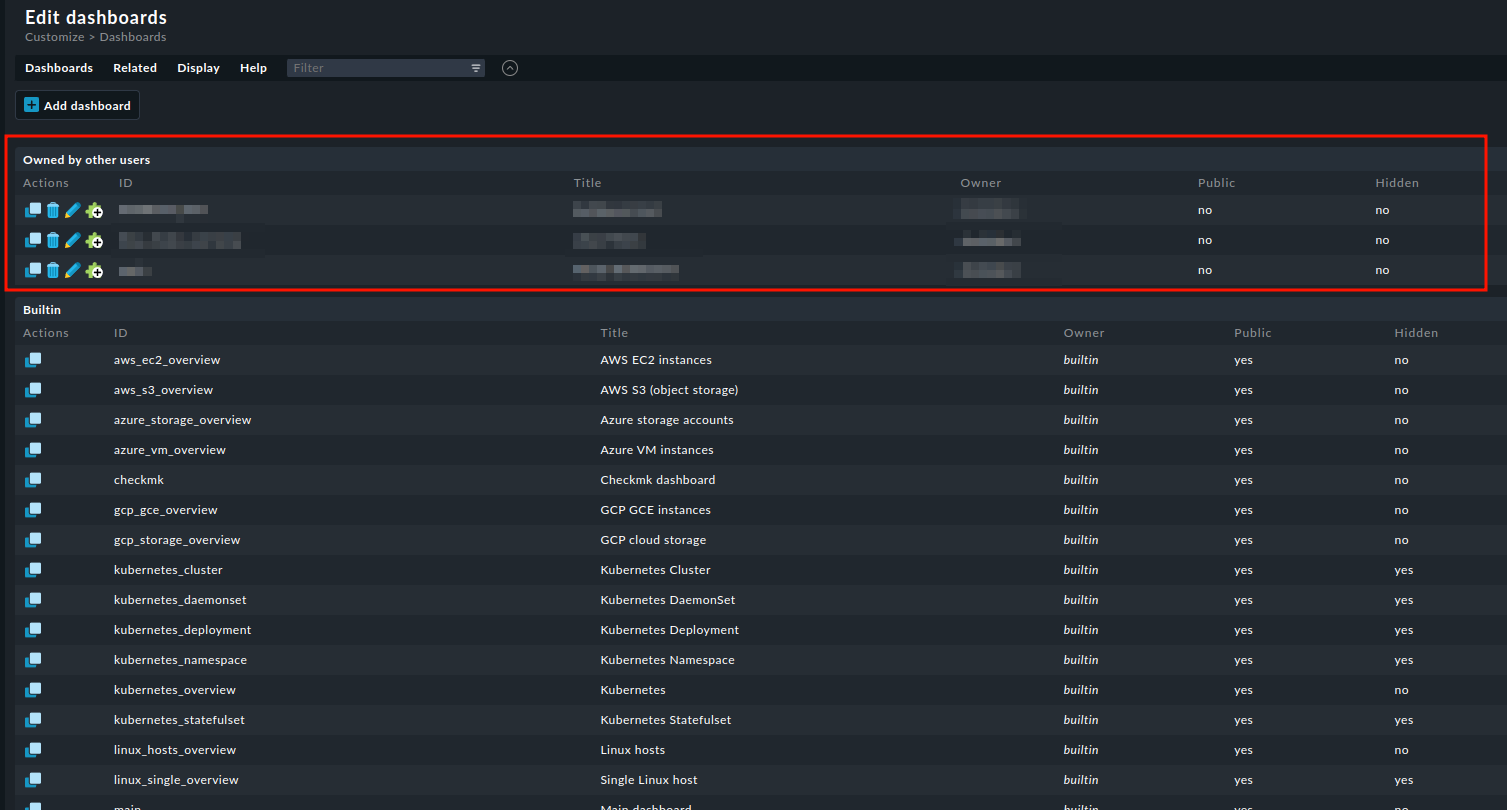Delete the first dashboard owned by other users

tap(53, 210)
